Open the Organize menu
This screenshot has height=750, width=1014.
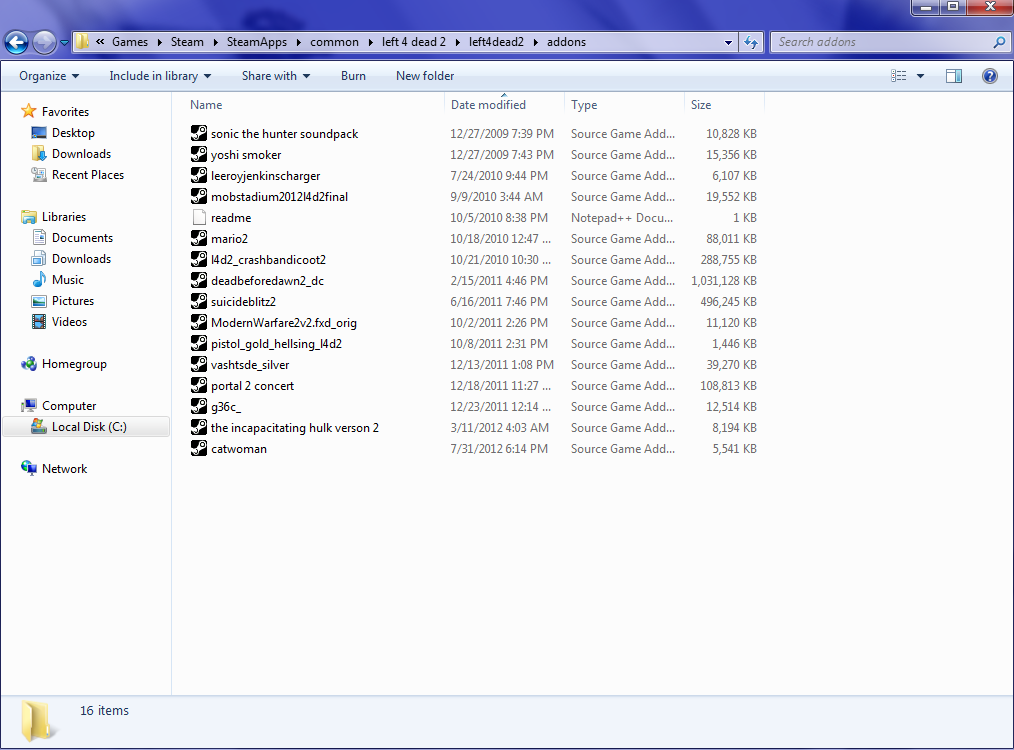tap(49, 76)
